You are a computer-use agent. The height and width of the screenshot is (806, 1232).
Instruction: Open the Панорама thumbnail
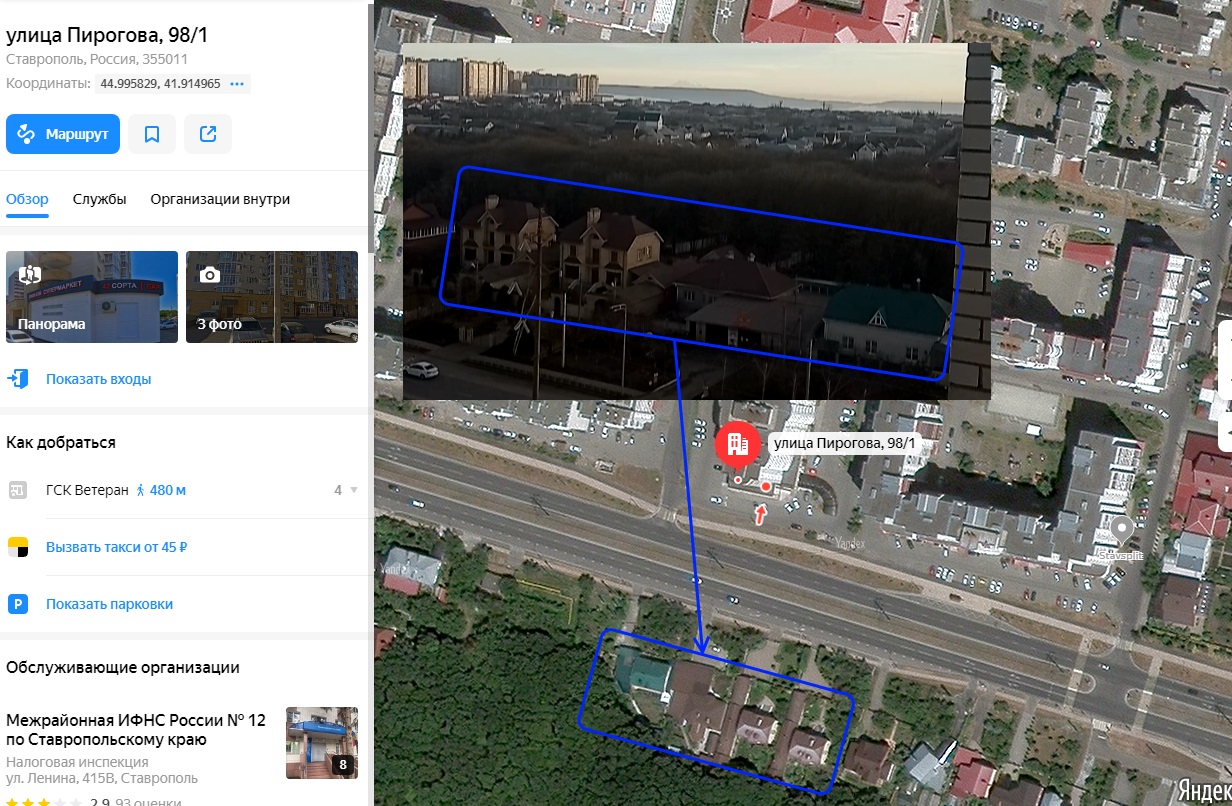92,297
